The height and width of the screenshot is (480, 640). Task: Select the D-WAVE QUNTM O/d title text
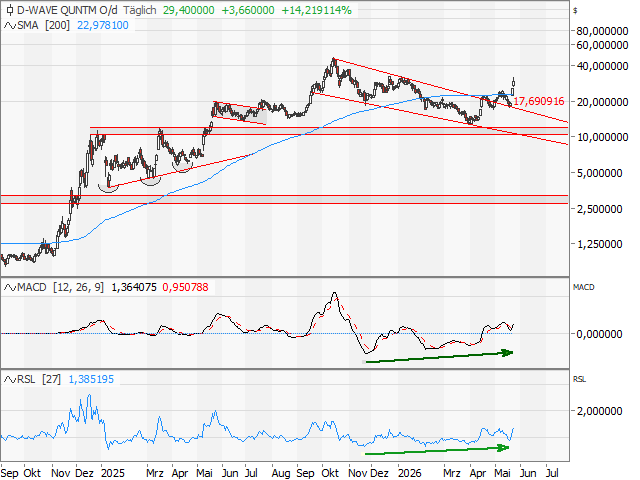pos(67,10)
